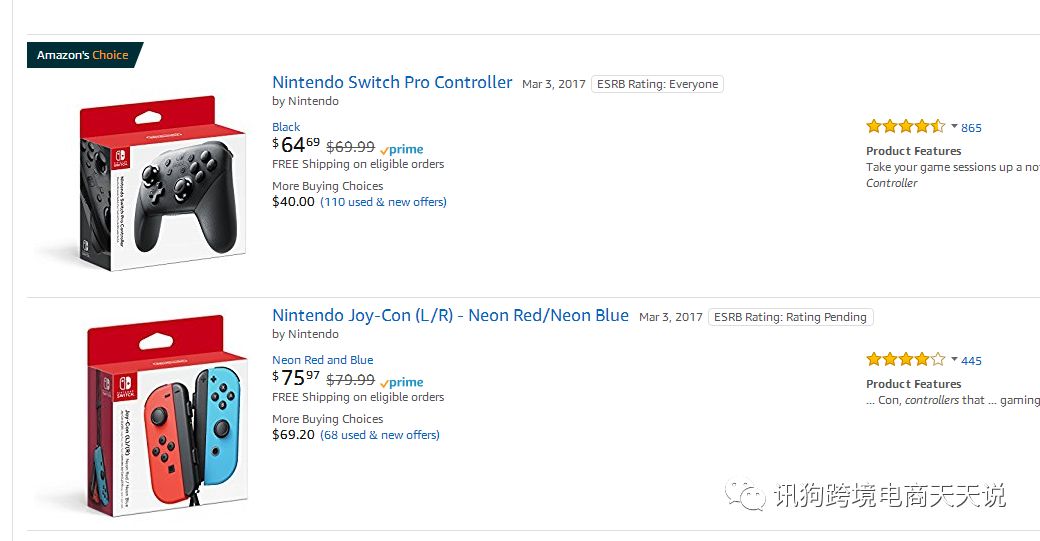Expand rating breakdown arrow next to 445

tap(954, 360)
